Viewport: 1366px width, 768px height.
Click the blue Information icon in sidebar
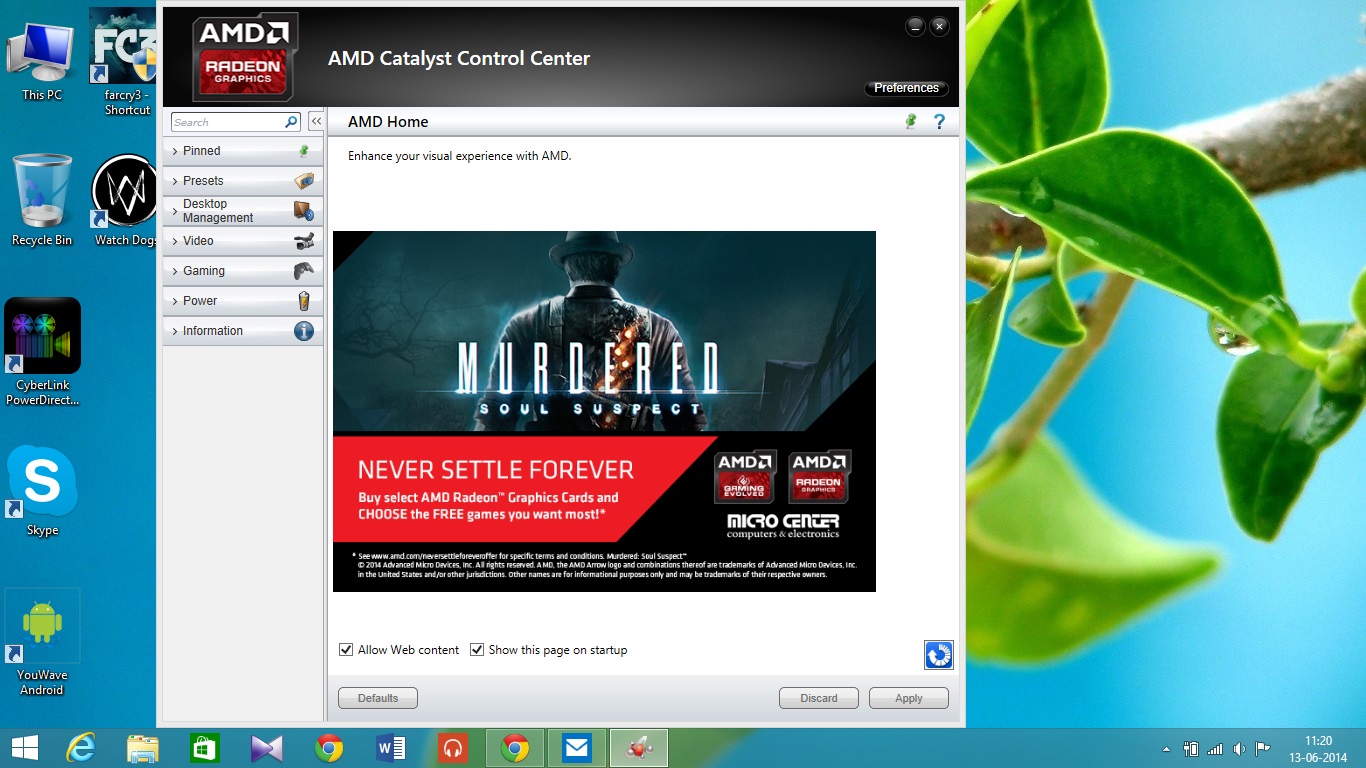click(304, 331)
